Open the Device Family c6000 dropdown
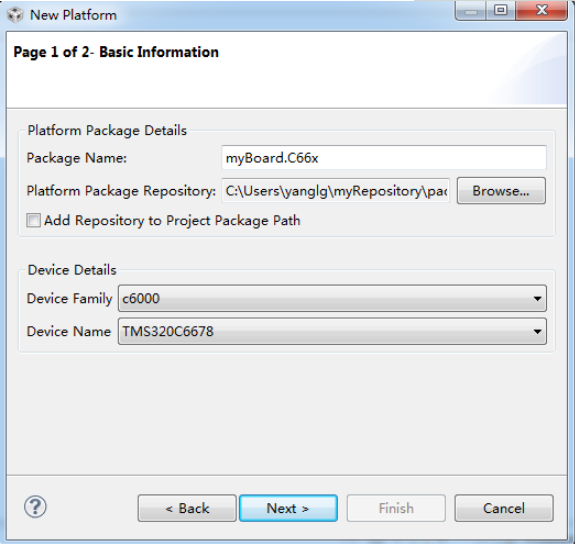 332,298
